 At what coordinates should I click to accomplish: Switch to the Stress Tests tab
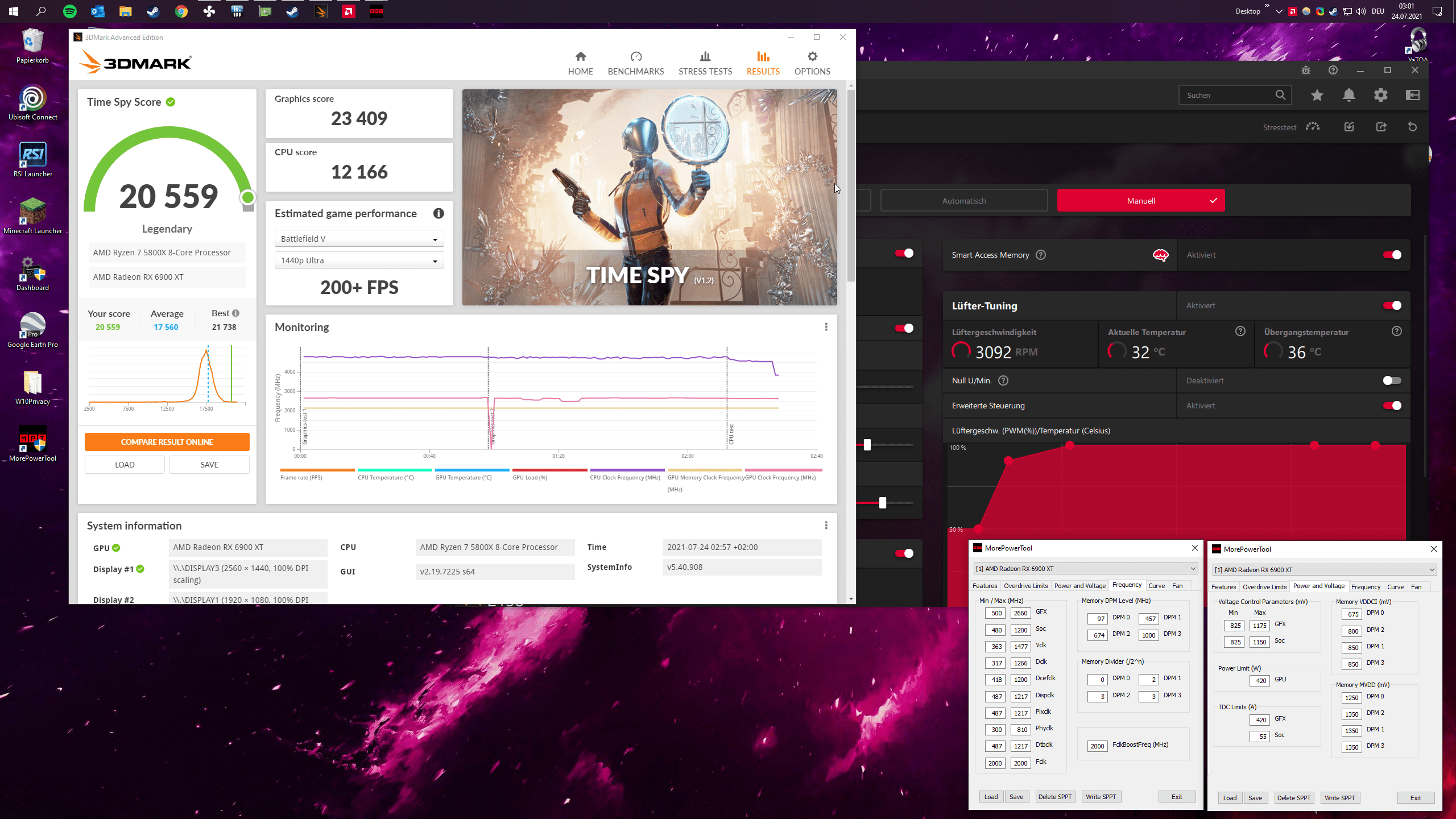pyautogui.click(x=705, y=63)
